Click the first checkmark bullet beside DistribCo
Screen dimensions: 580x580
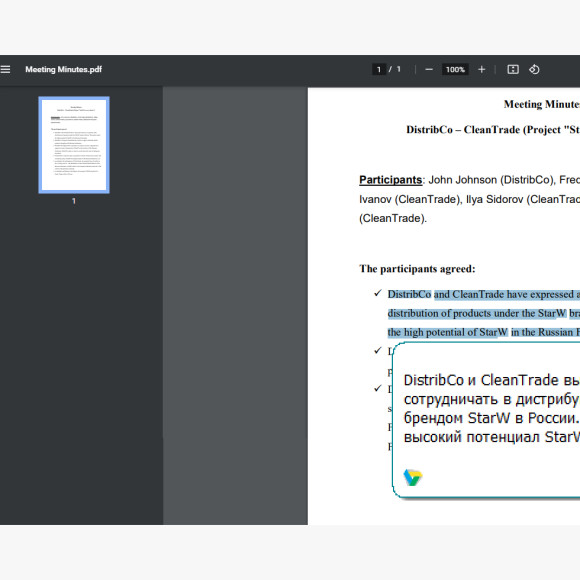(x=377, y=293)
